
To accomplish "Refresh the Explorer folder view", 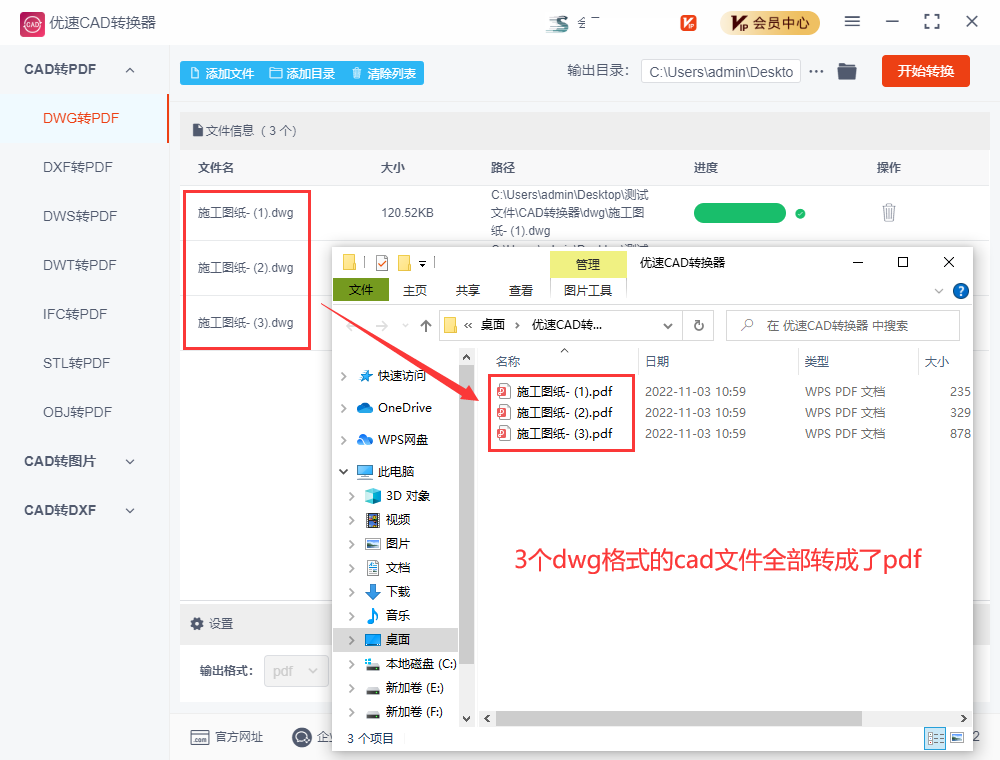I will [x=699, y=326].
